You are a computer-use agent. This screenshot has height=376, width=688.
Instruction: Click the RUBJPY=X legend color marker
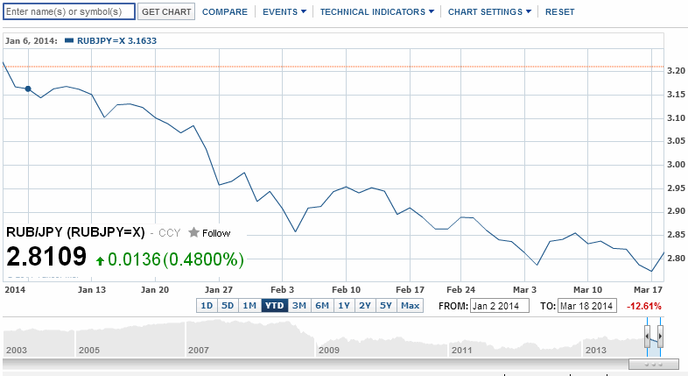pos(69,41)
